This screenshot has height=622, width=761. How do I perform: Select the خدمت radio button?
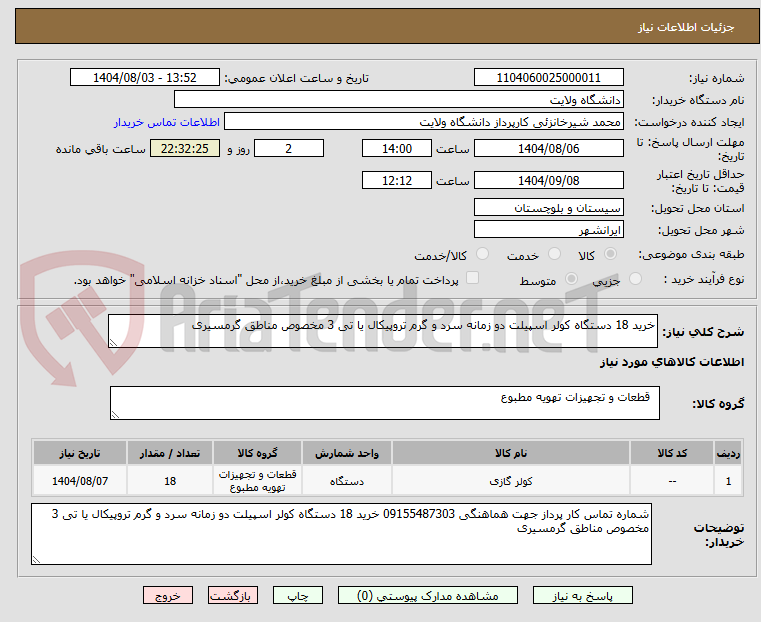coord(554,254)
